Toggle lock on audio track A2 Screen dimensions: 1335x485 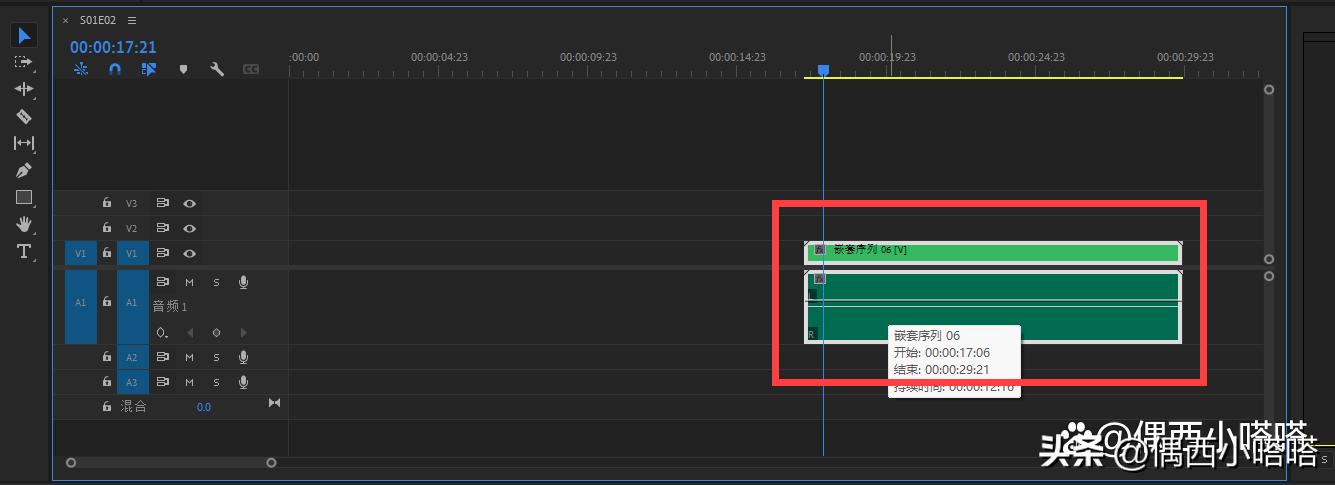[x=107, y=357]
